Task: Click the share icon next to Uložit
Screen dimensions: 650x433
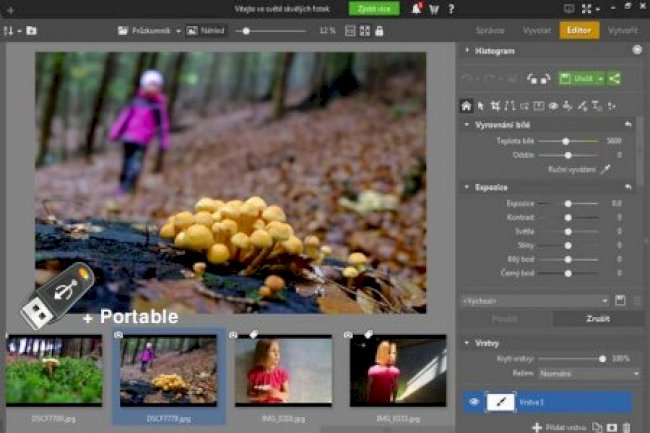Action: tap(613, 79)
